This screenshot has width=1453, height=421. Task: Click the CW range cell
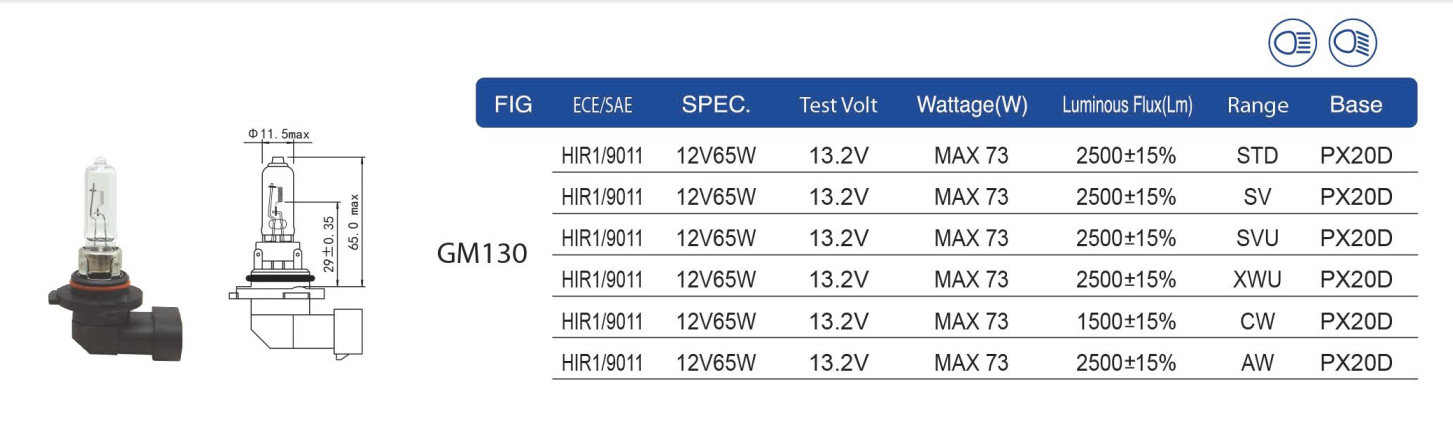point(1257,322)
